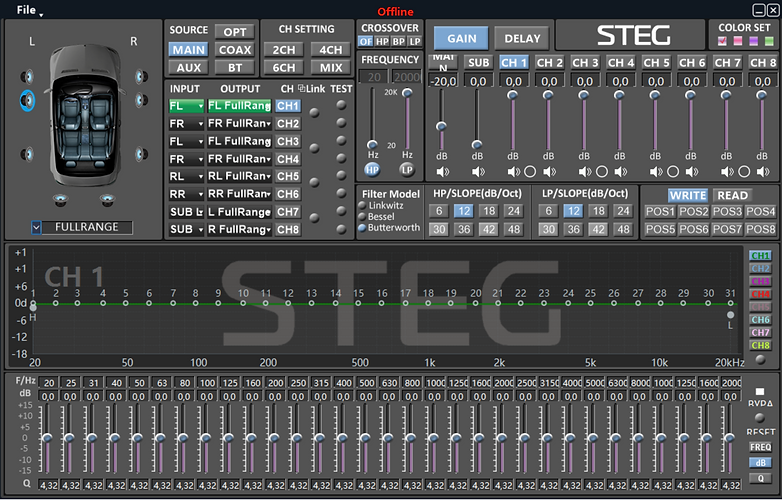Switch to the GAIN tab
782x500 pixels.
coord(461,38)
